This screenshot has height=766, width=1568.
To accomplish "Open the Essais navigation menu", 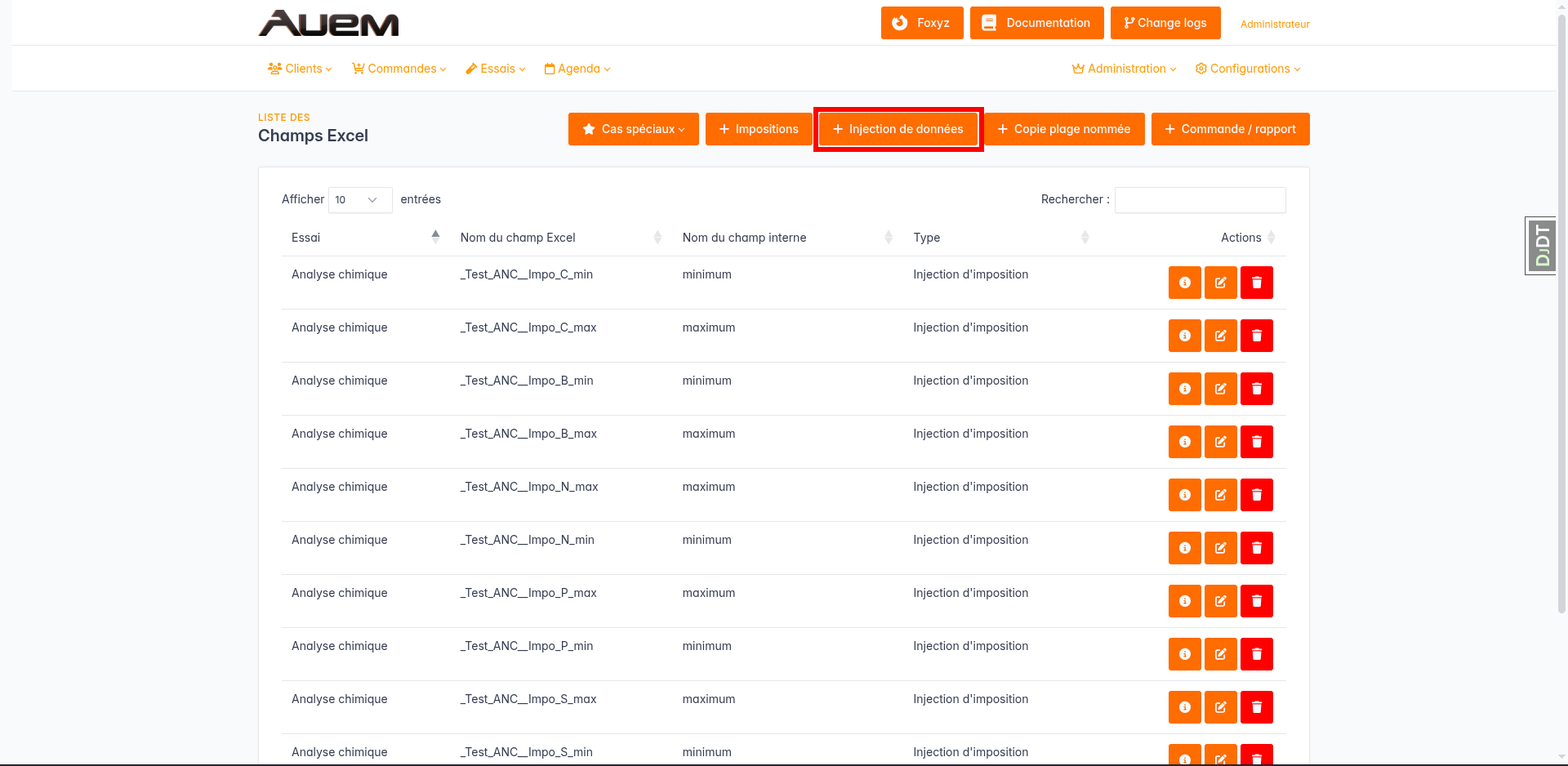I will coord(496,69).
